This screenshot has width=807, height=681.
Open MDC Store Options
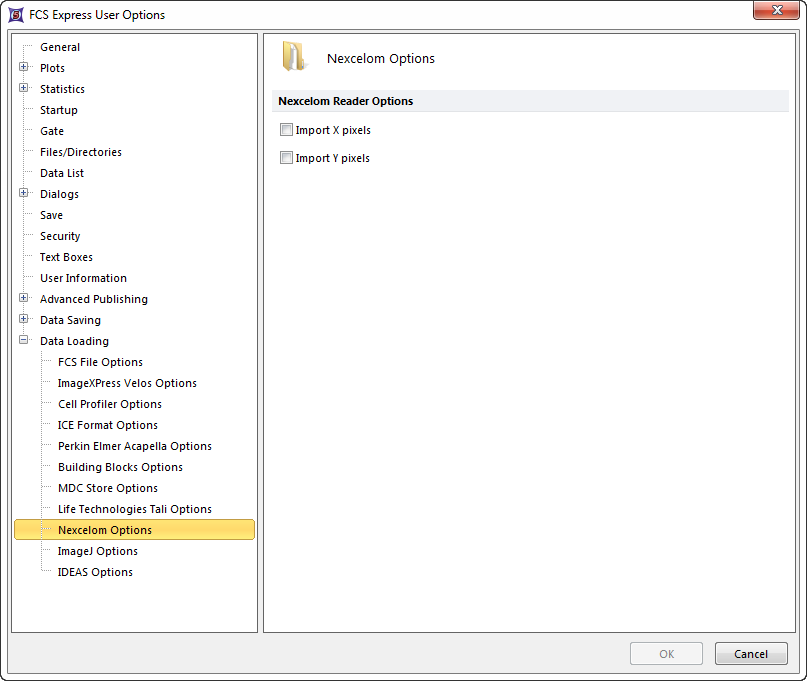point(108,488)
